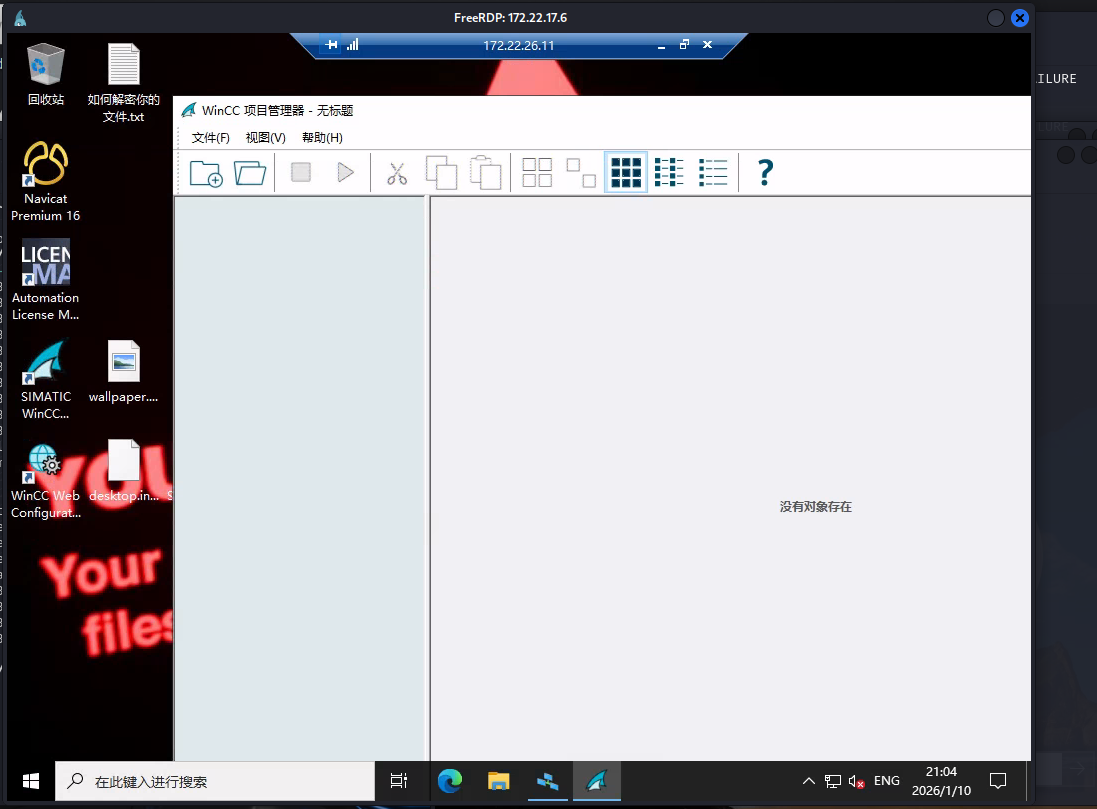Click the Deactivate runtime stop icon
Image resolution: width=1097 pixels, height=809 pixels.
click(x=301, y=173)
